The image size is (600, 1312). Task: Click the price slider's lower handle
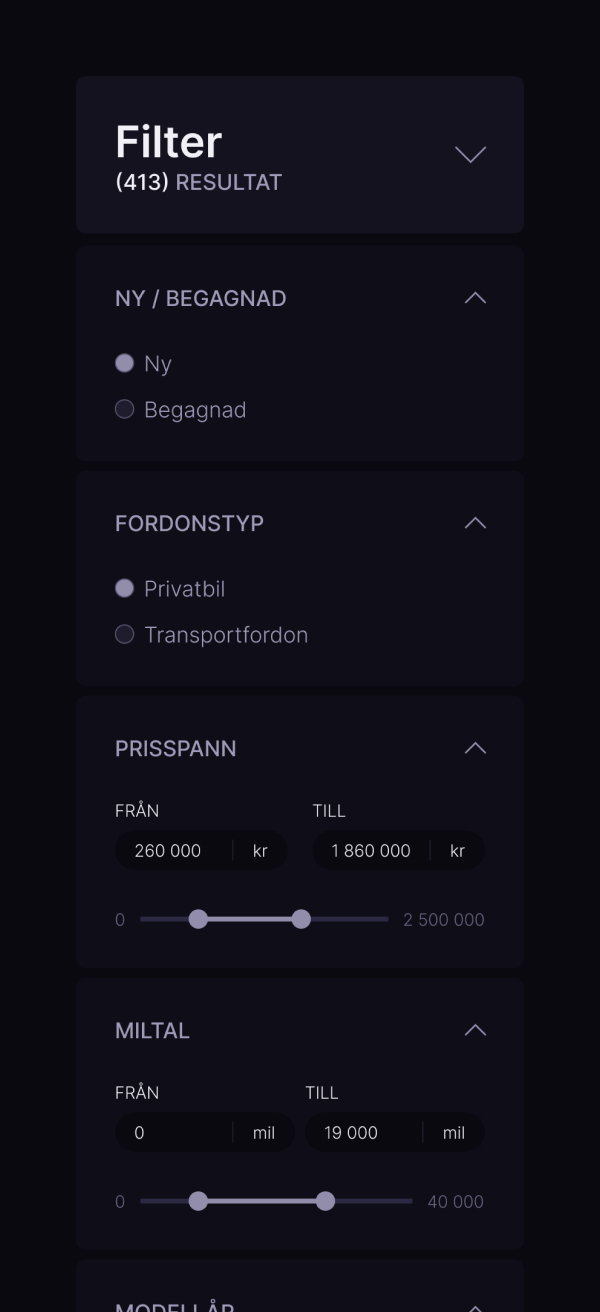198,919
